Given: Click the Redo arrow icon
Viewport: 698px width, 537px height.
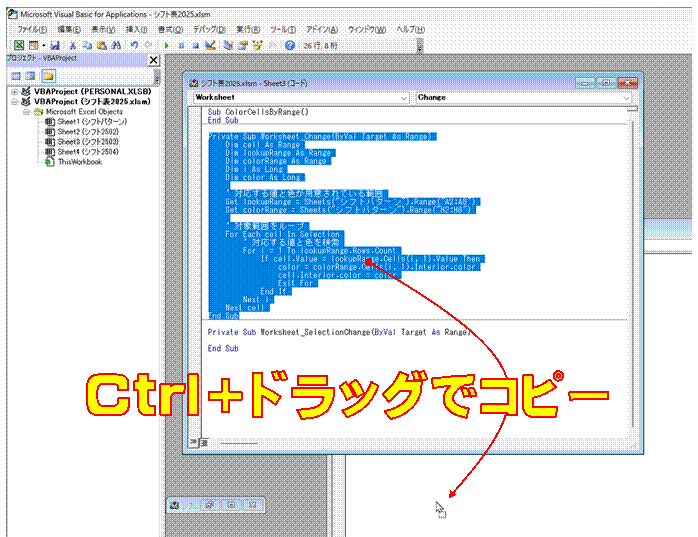Looking at the screenshot, I should point(149,45).
